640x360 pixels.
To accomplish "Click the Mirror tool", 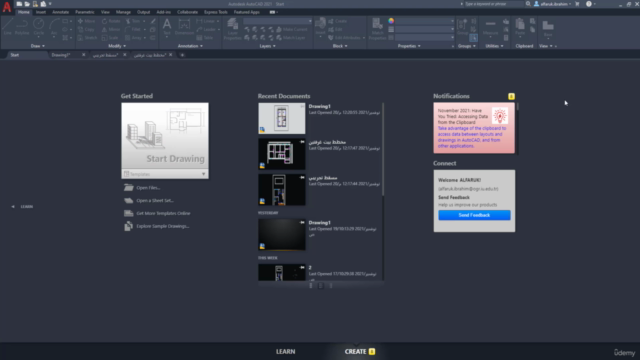I will [x=111, y=29].
